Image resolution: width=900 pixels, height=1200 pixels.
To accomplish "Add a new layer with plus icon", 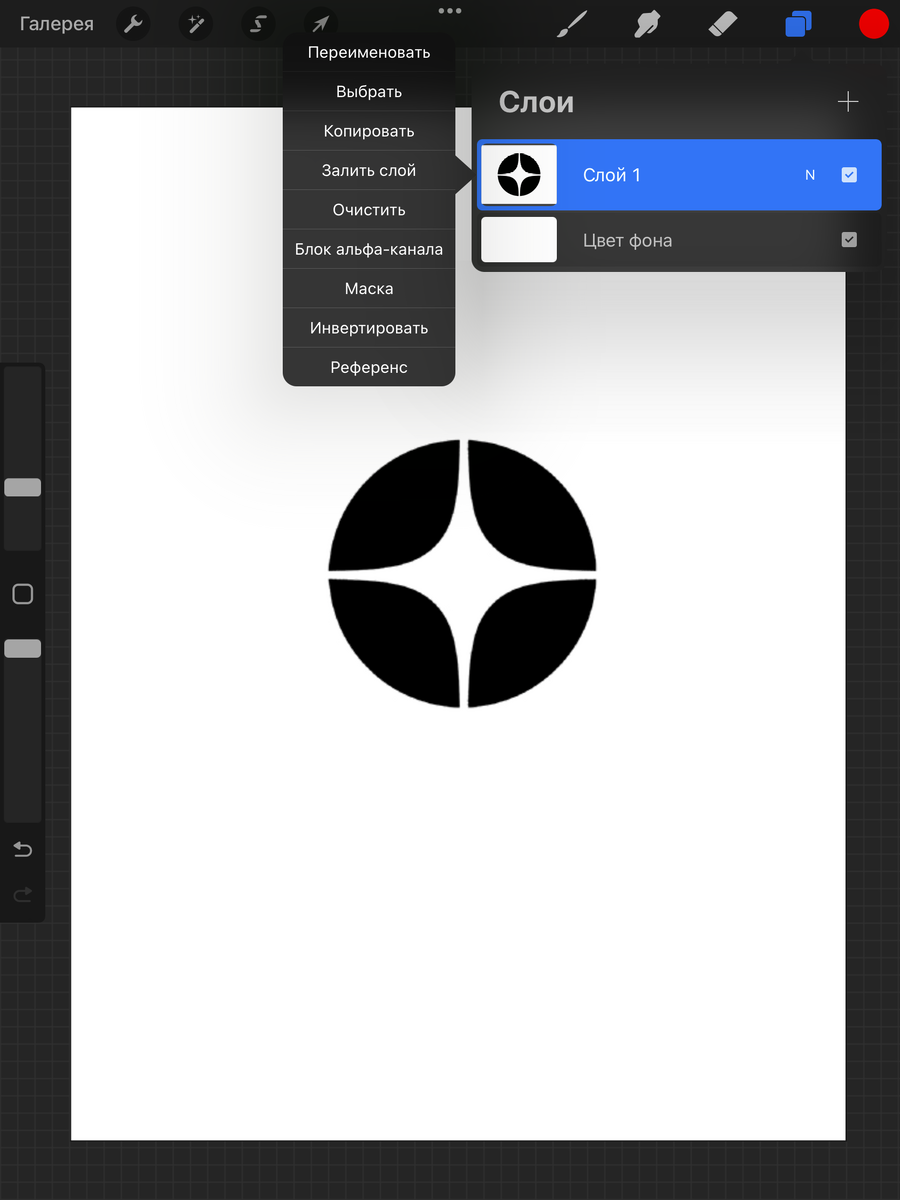I will [848, 102].
